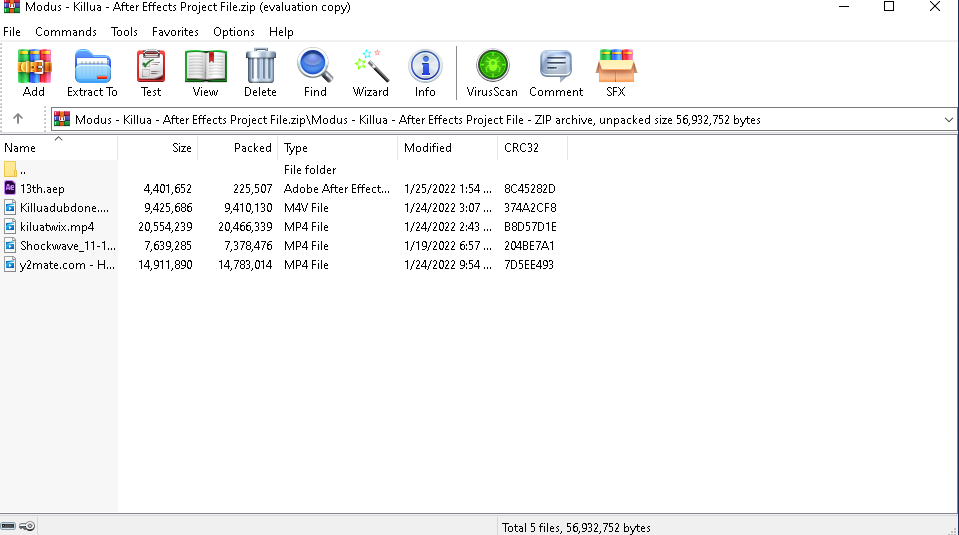This screenshot has width=959, height=535.
Task: Click the file icon of Shockwave_11-1 file
Action: 10,245
